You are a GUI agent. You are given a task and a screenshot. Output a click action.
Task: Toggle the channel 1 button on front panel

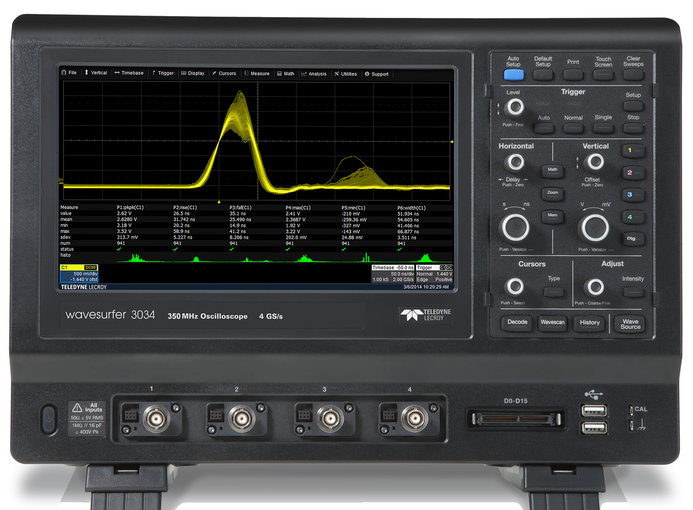(x=633, y=151)
